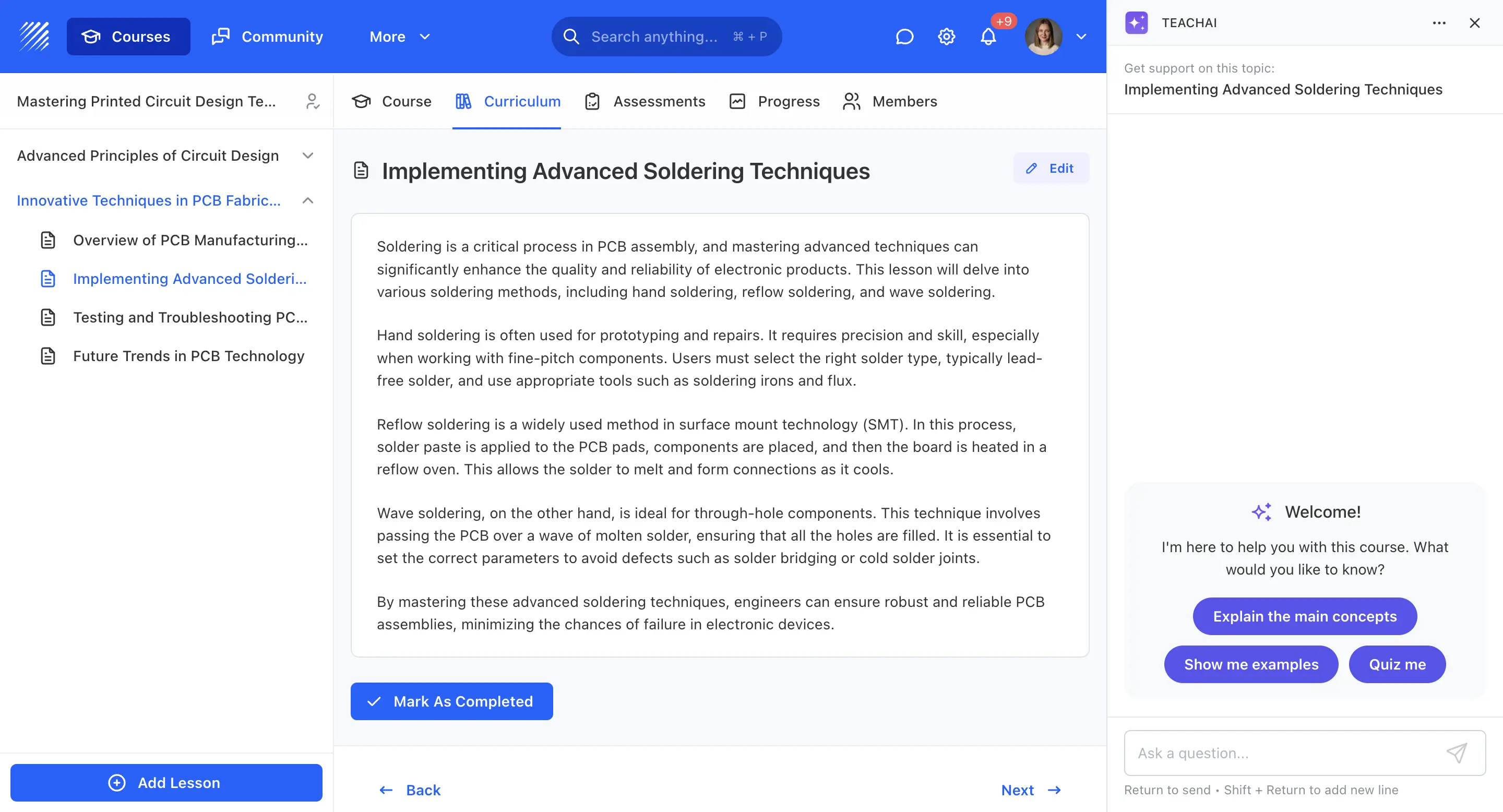This screenshot has height=812, width=1503.
Task: Click the Welcome sparkle icon
Action: point(1261,512)
